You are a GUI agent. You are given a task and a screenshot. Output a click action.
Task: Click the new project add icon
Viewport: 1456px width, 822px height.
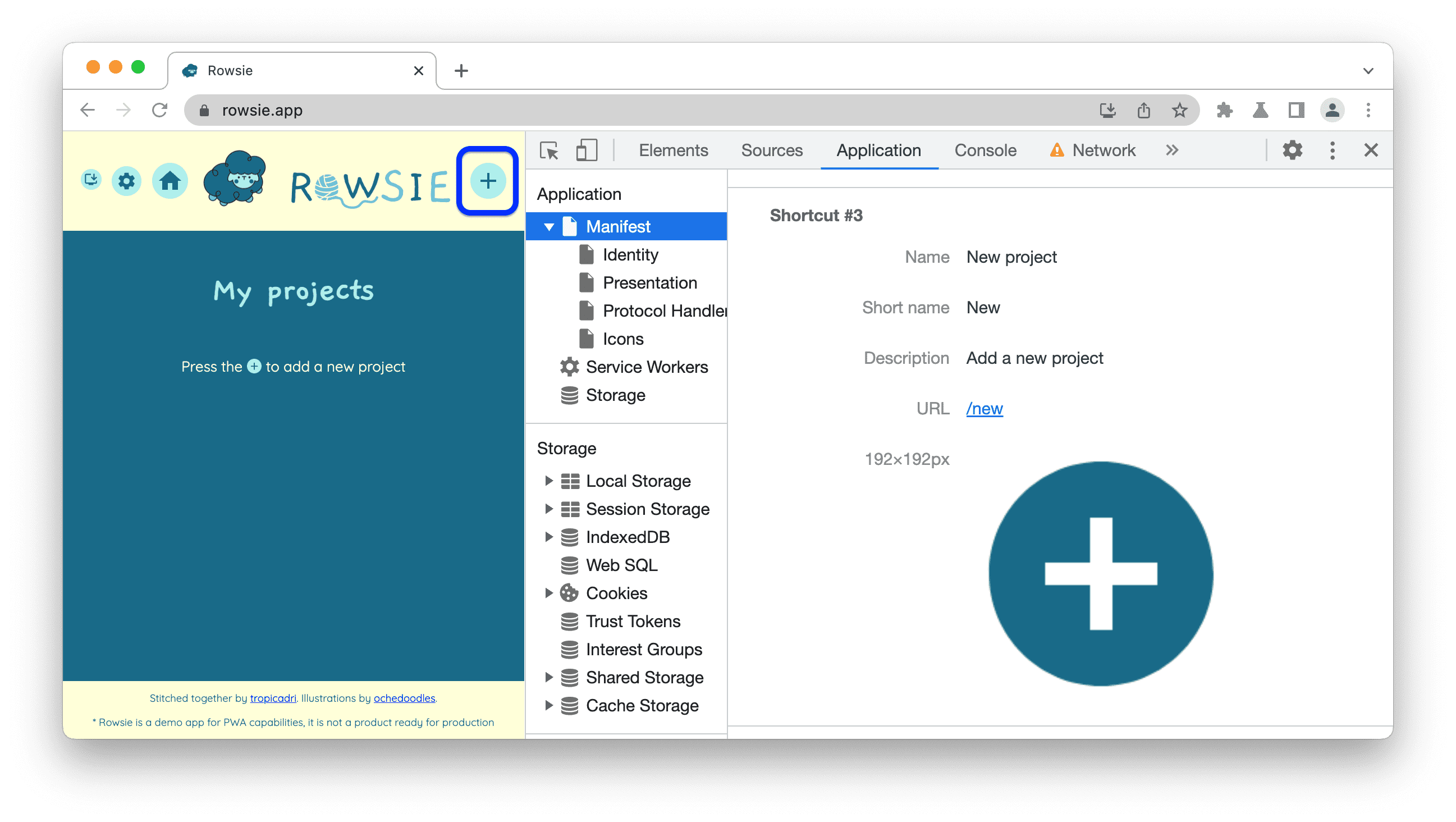pos(487,181)
